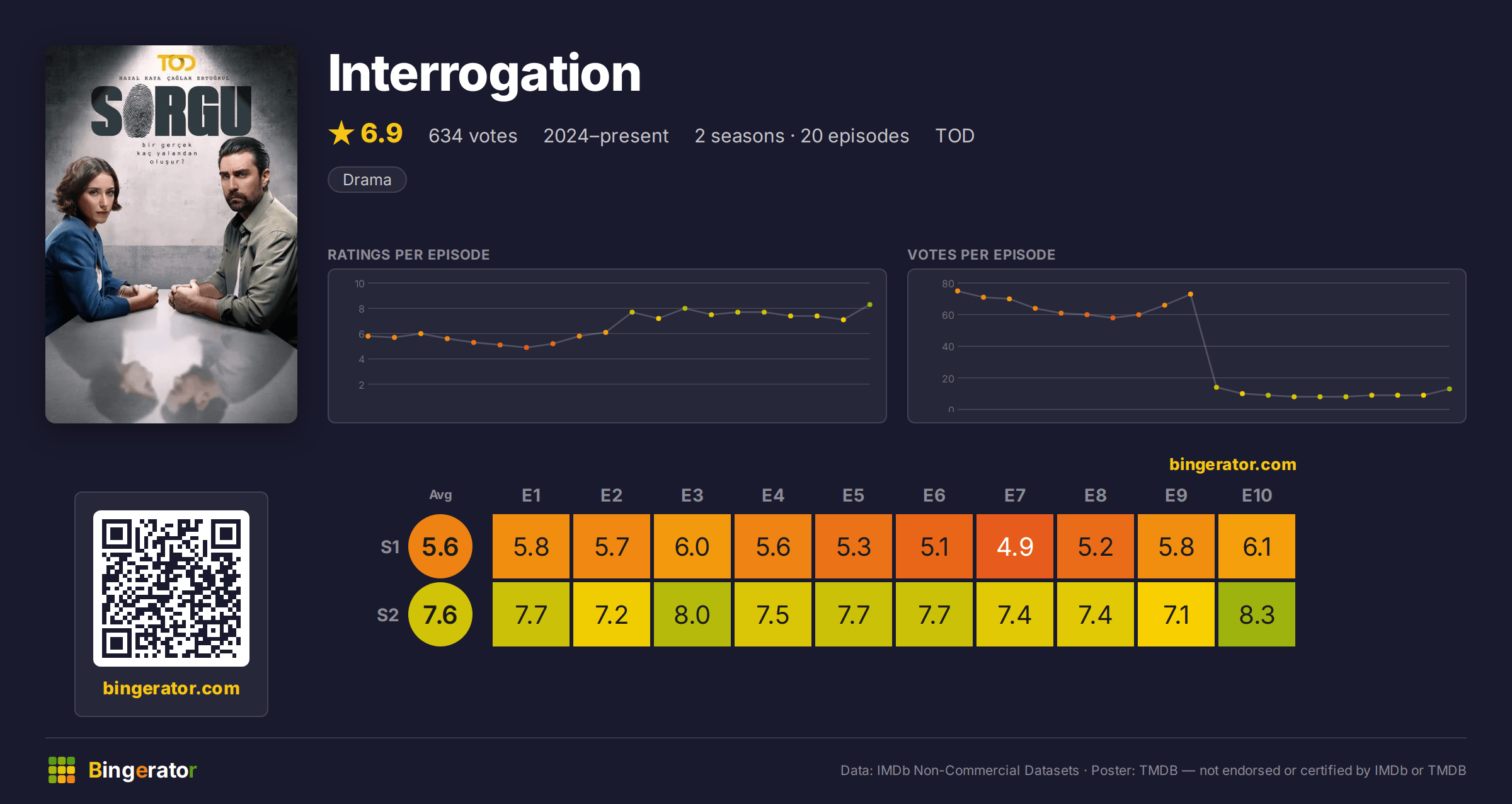1512x804 pixels.
Task: Click the peak point before votes drop
Action: point(1191,294)
